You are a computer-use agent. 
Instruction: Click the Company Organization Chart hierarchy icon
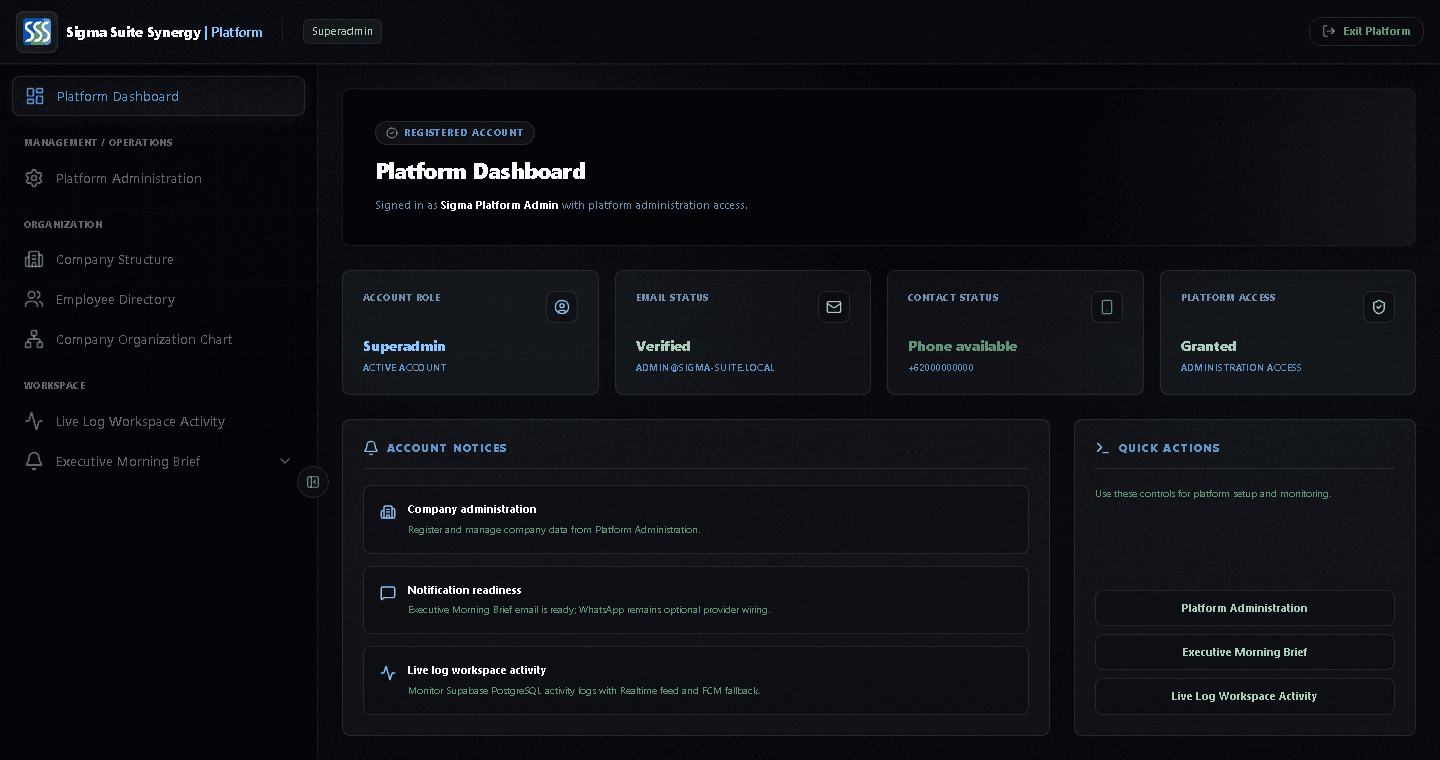coord(34,339)
